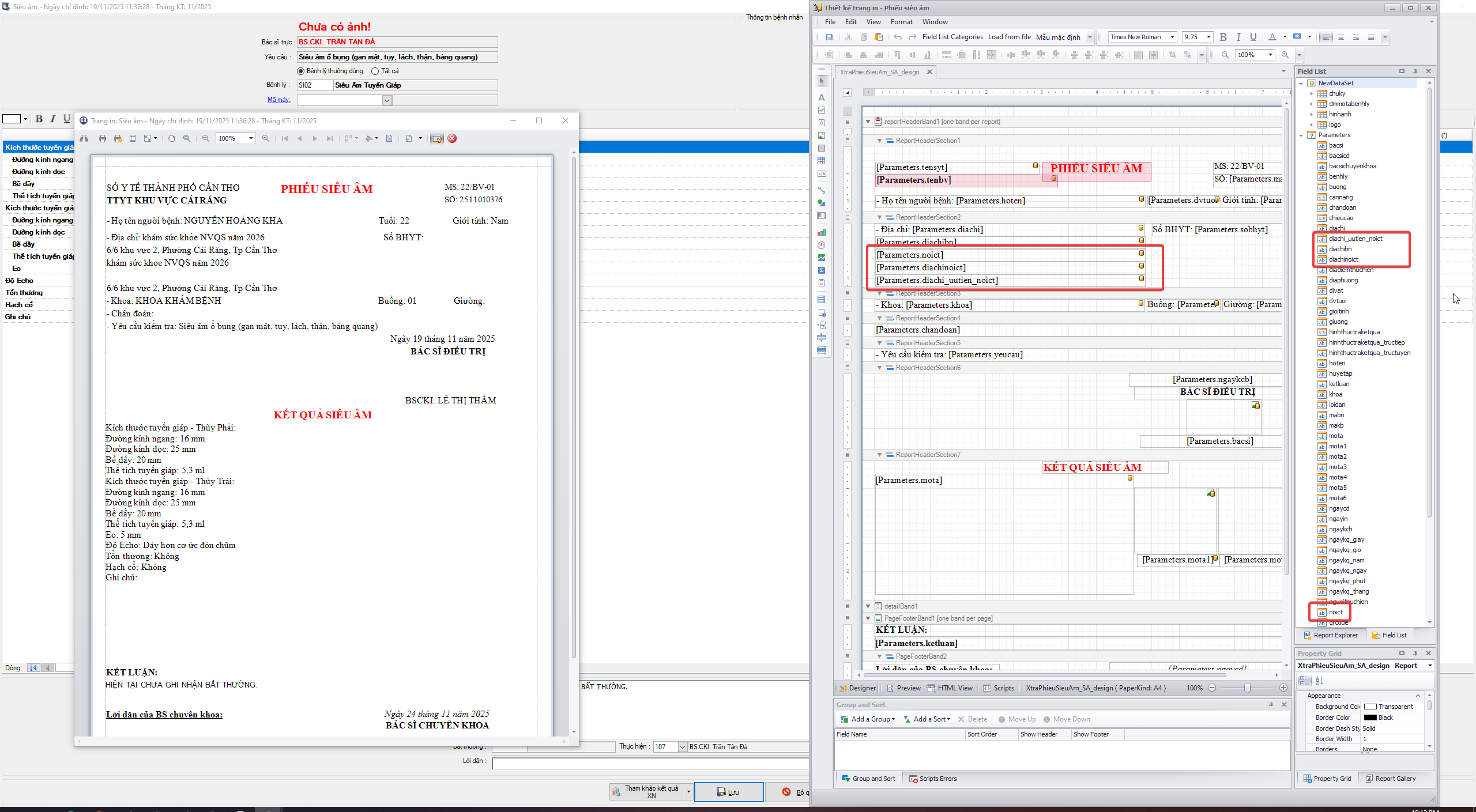Toggle Underline in designer font toolbar
The height and width of the screenshot is (812, 1476).
[1253, 37]
